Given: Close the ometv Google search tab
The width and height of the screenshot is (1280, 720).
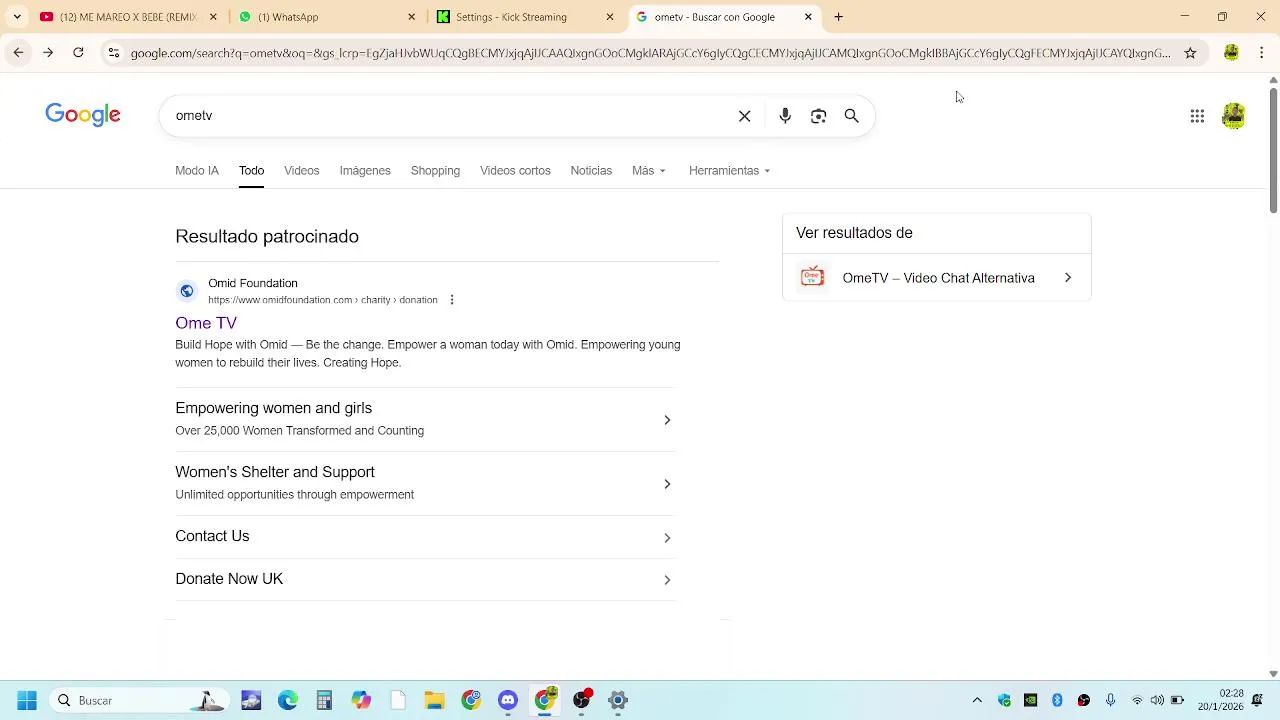Looking at the screenshot, I should pyautogui.click(x=808, y=17).
